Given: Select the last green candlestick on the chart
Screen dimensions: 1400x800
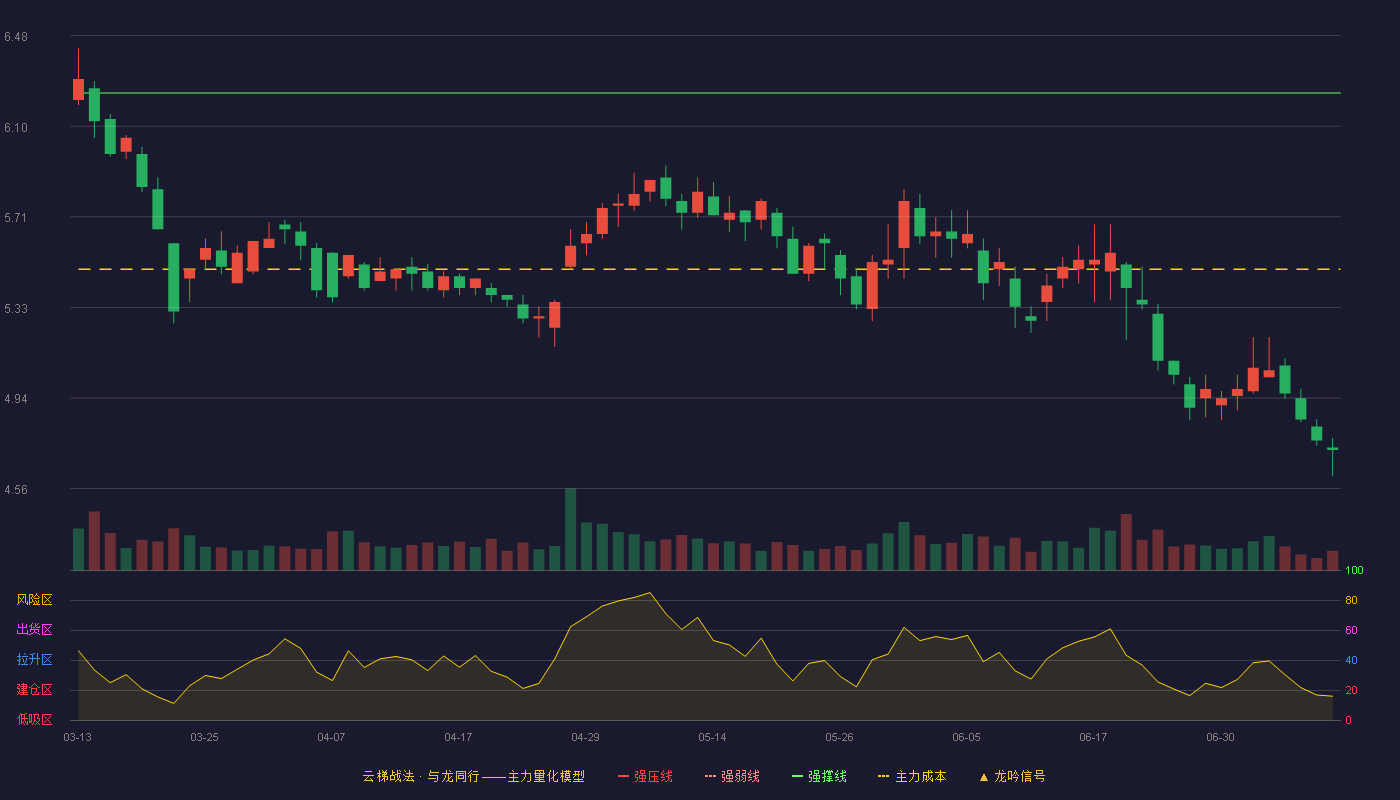Looking at the screenshot, I should tap(1332, 449).
